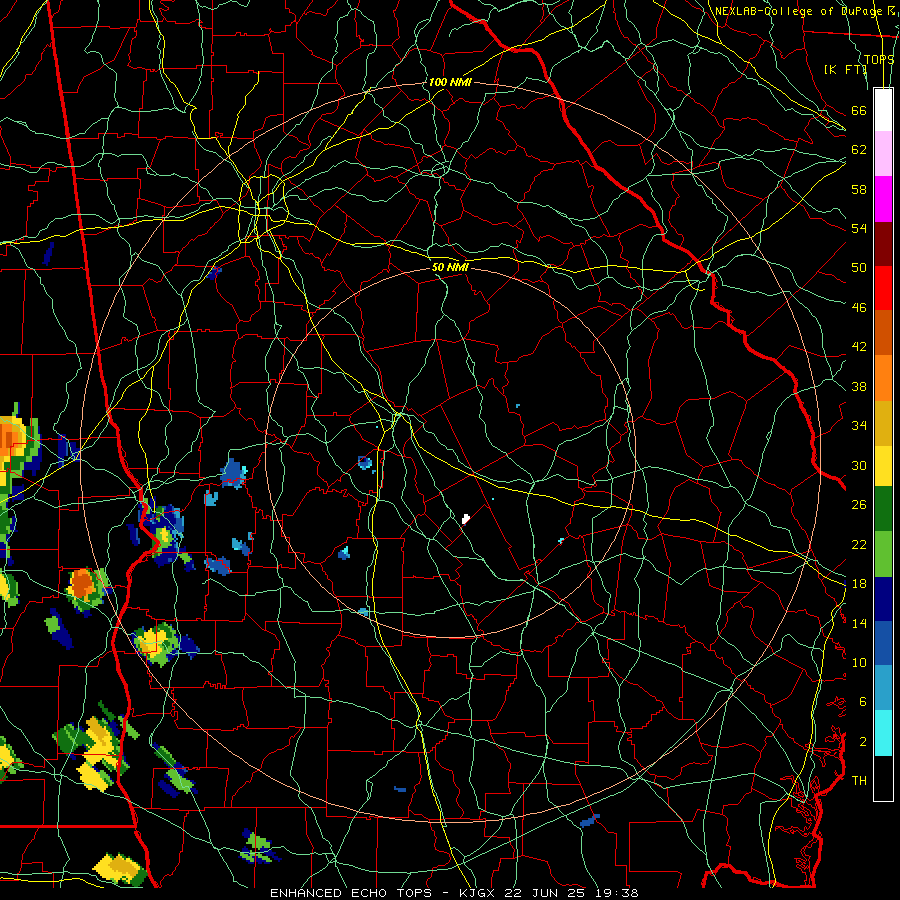The width and height of the screenshot is (900, 900).
Task: Click the legend value 66
Action: pos(859,111)
